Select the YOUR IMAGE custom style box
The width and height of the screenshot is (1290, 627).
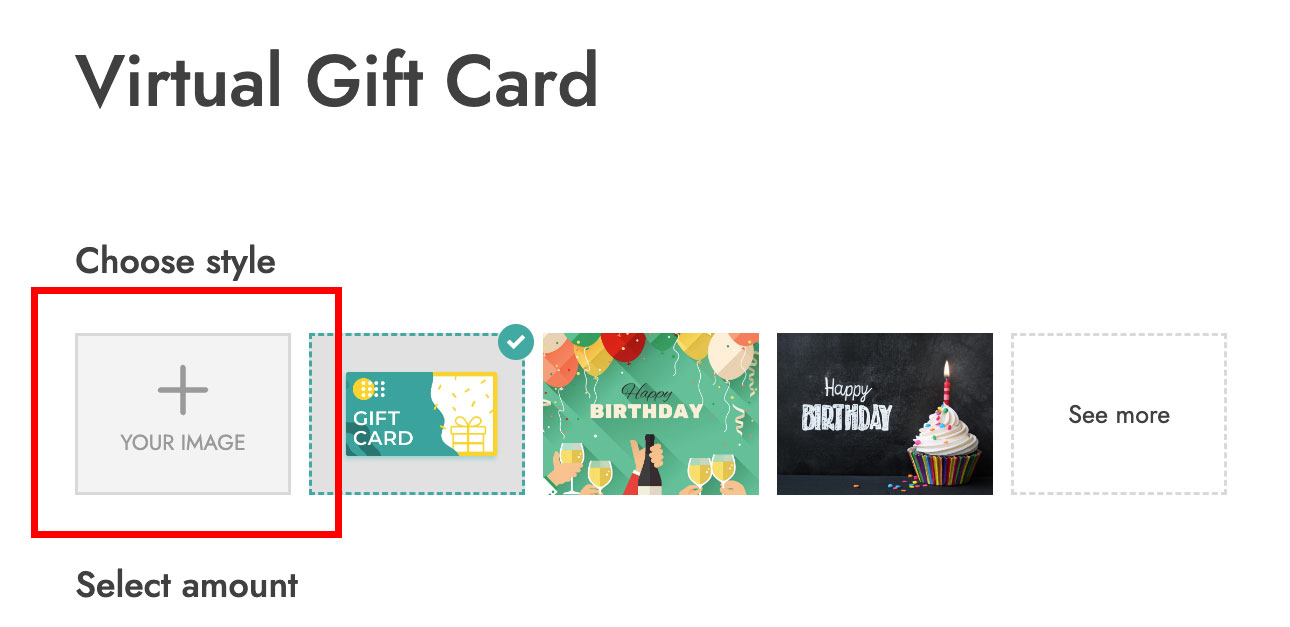click(183, 414)
